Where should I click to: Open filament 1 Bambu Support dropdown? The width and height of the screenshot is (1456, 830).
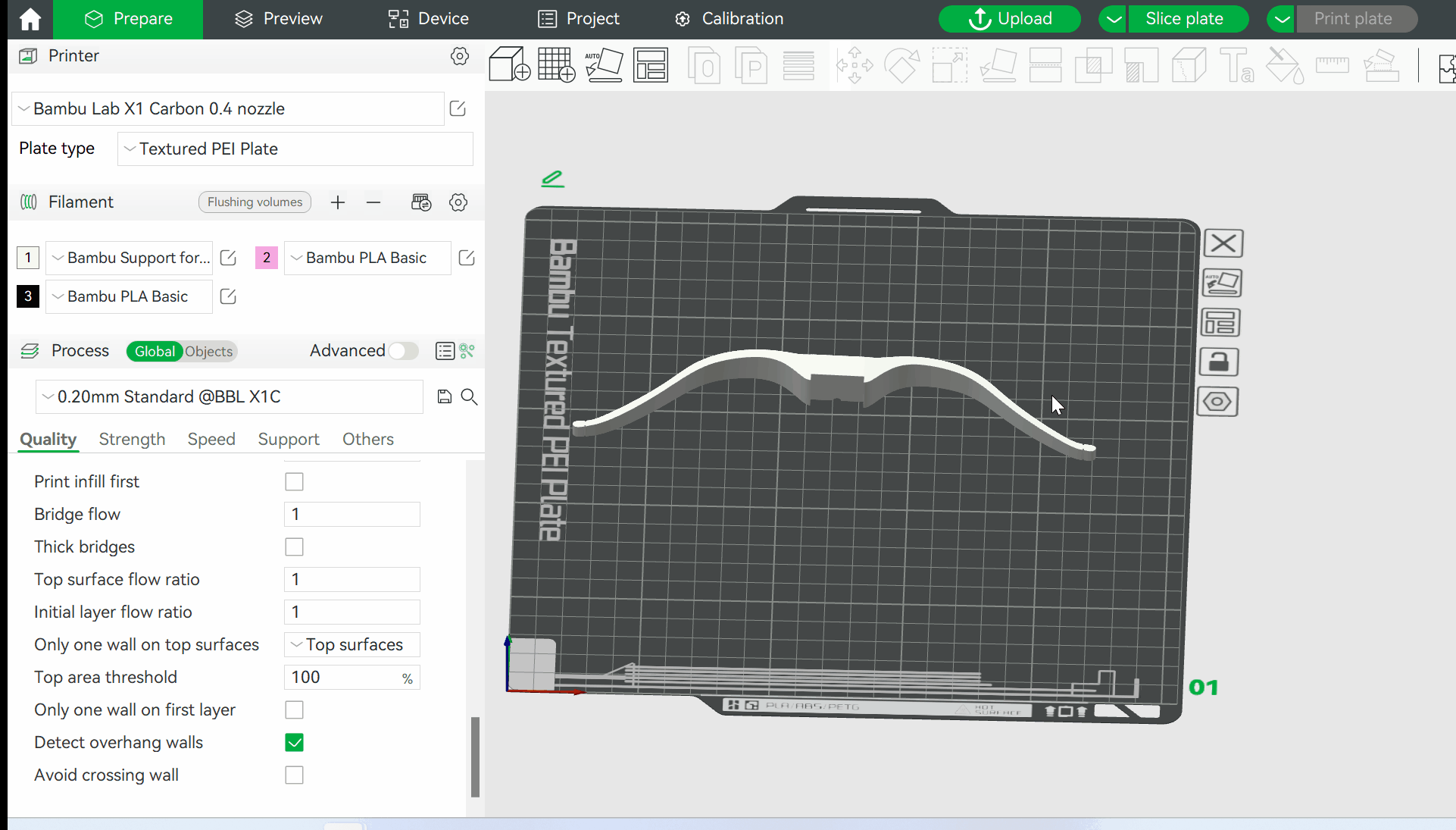130,258
